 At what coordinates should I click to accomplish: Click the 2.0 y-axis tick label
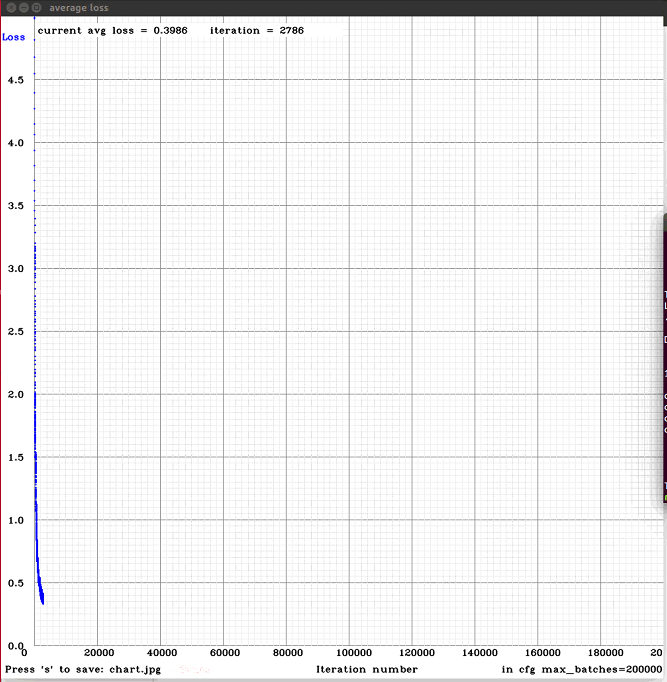click(x=16, y=394)
